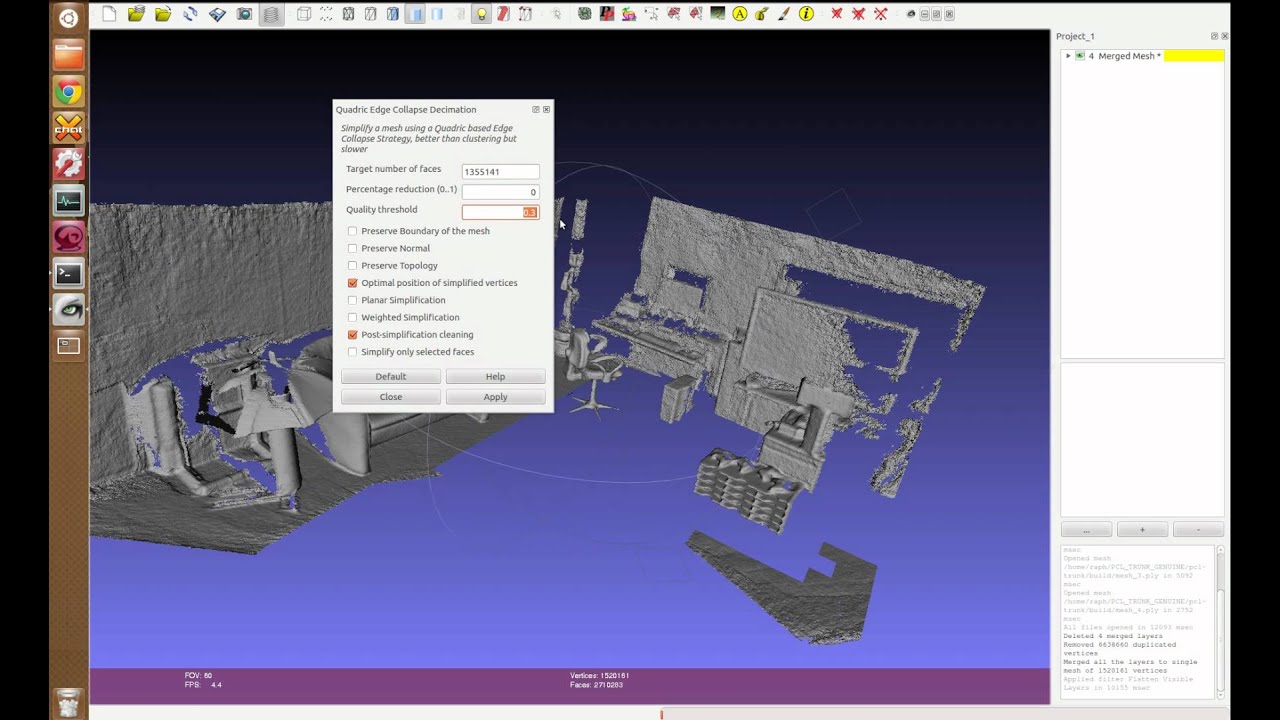This screenshot has height=720, width=1280.
Task: Activate select connected components tool
Action: (x=696, y=14)
